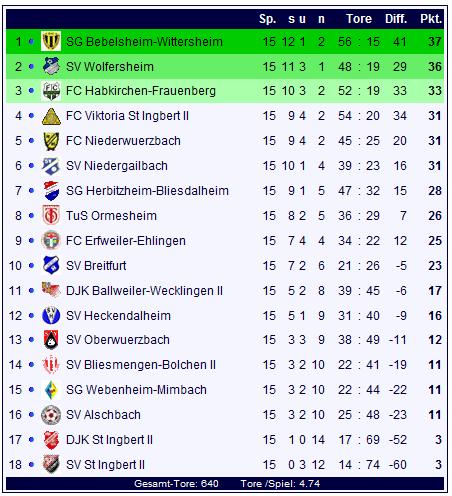
Task: Click blue dot beside rank 6 Niedergailbach
Action: [x=31, y=165]
